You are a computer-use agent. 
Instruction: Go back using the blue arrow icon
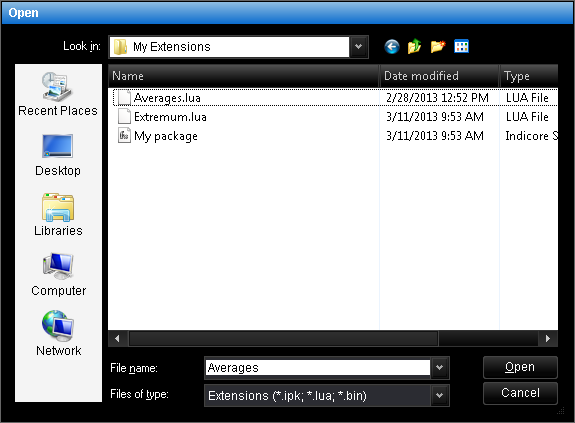pos(392,47)
